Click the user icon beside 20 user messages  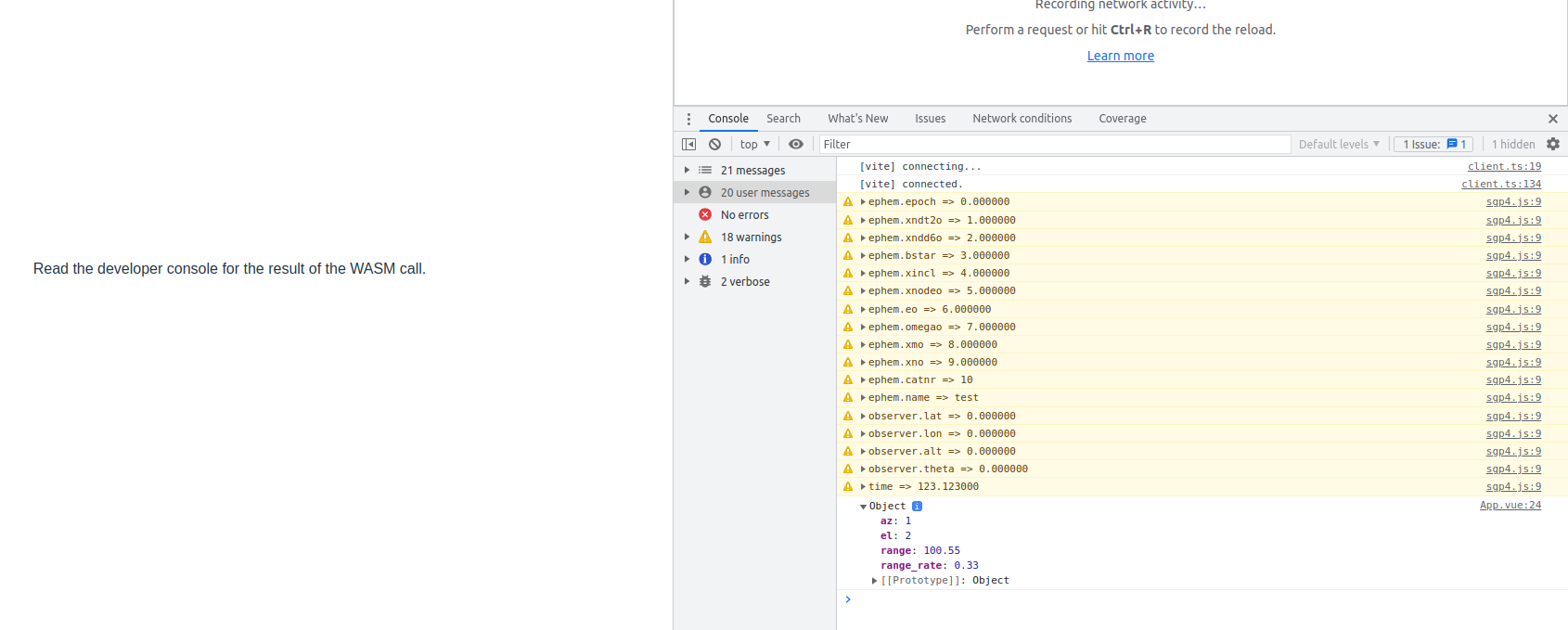click(705, 192)
